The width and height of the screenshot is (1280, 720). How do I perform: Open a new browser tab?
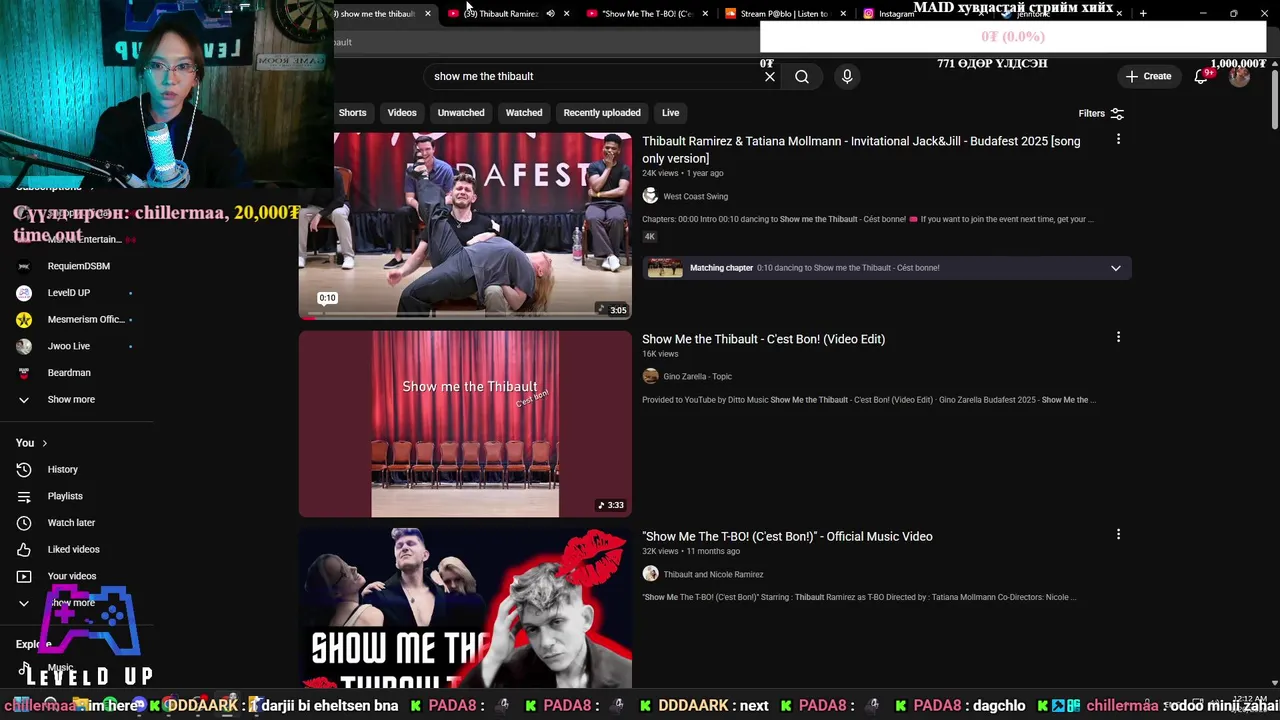click(1143, 13)
